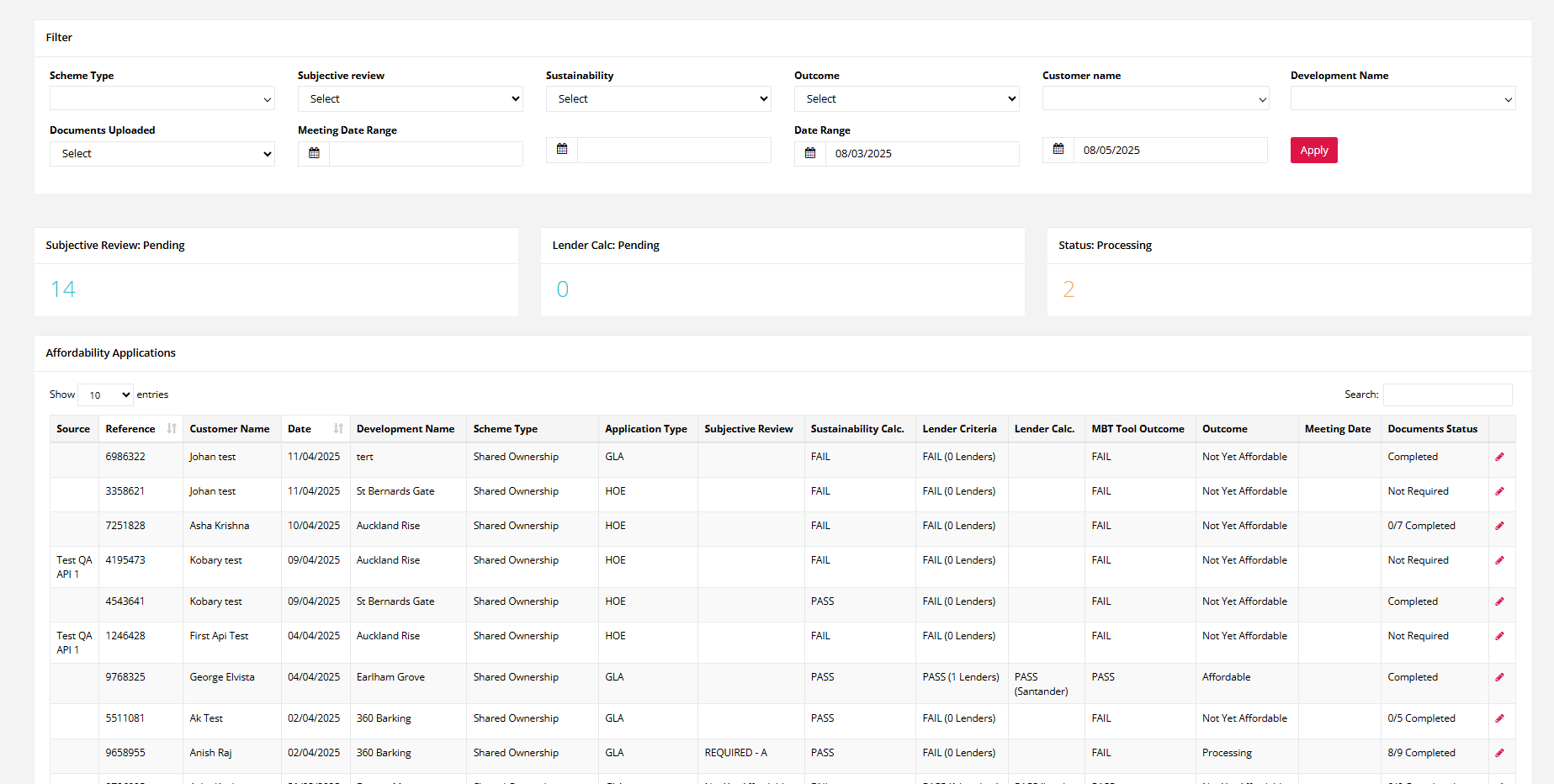Sort table by Reference column arrows
The image size is (1554, 784).
[172, 428]
